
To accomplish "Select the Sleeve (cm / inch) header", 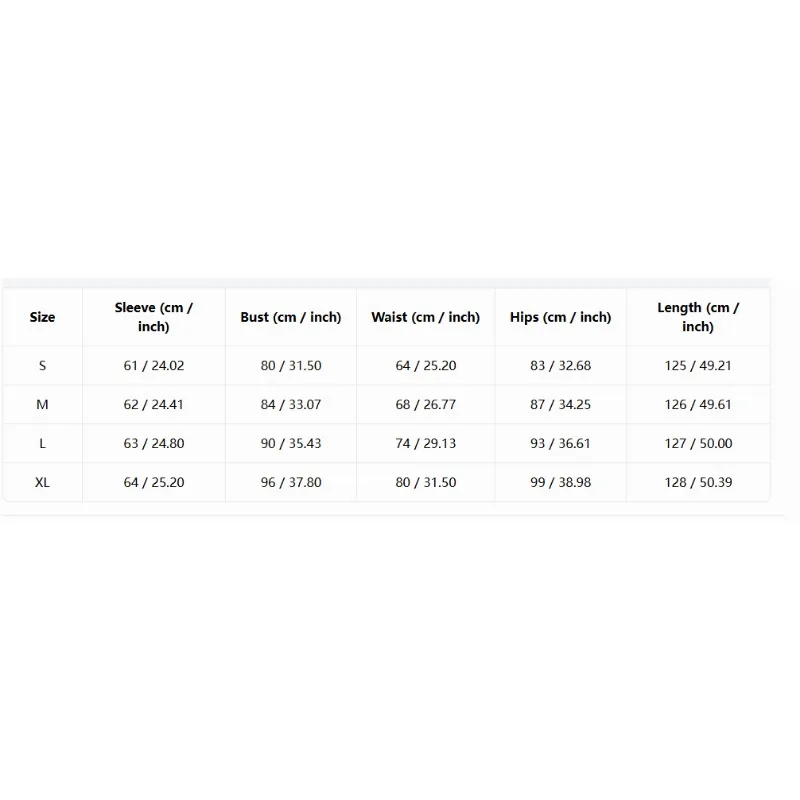I will [x=154, y=317].
